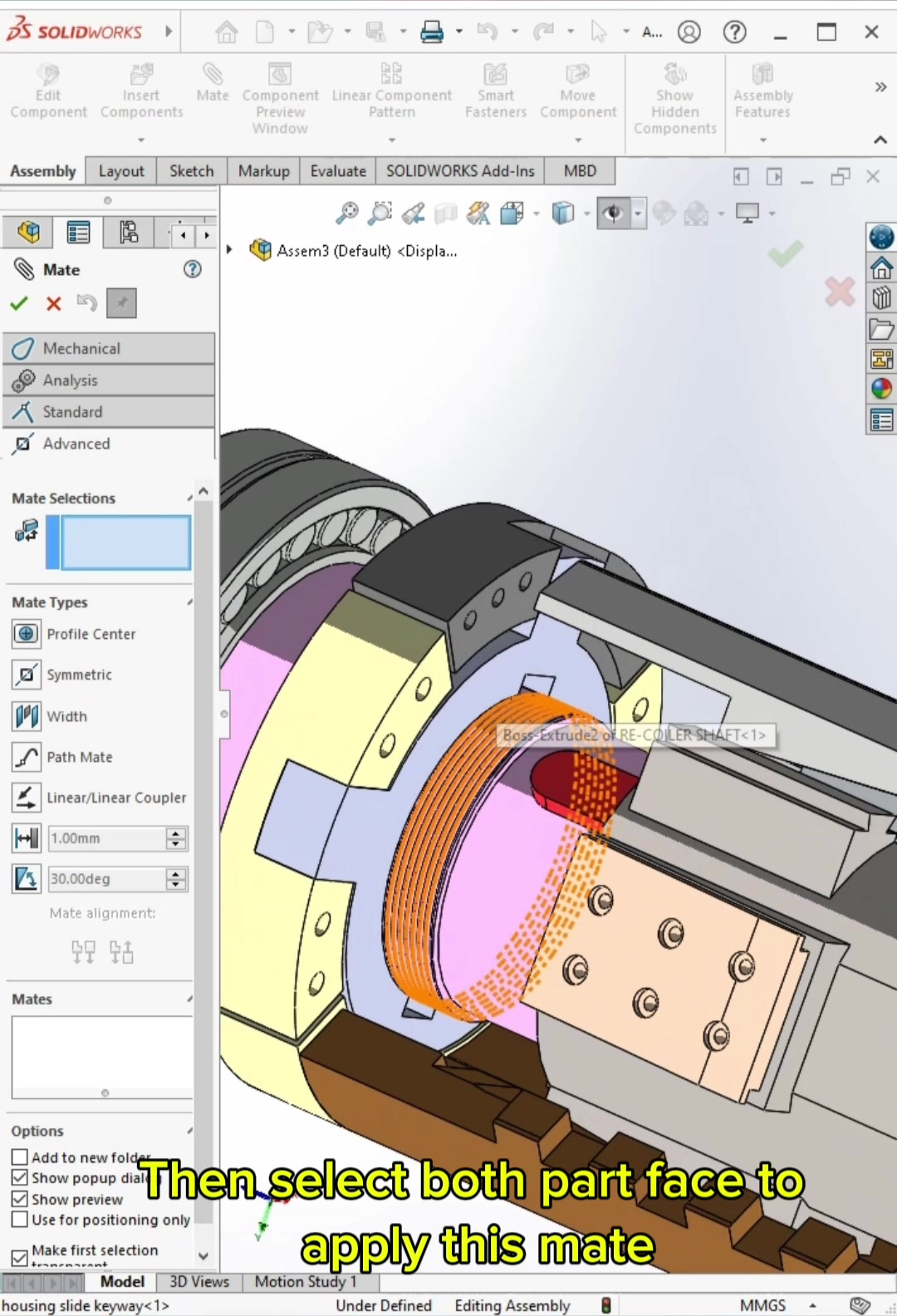The width and height of the screenshot is (897, 1316).
Task: Switch to the Layout tab
Action: [121, 171]
